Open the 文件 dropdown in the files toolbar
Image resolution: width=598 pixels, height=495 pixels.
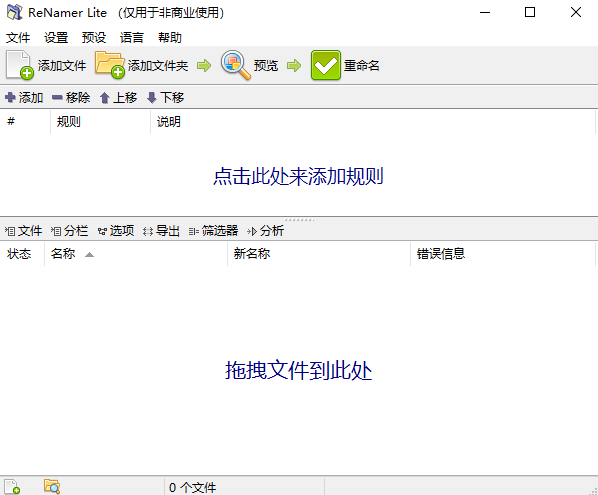pyautogui.click(x=23, y=231)
